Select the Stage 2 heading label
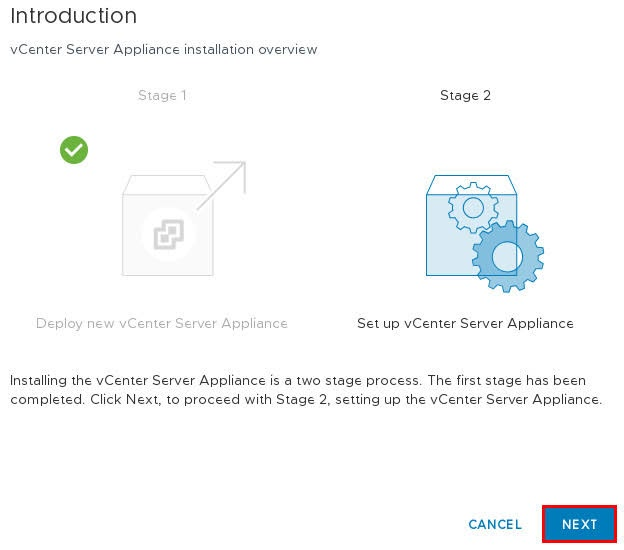This screenshot has height=550, width=624. (x=465, y=96)
